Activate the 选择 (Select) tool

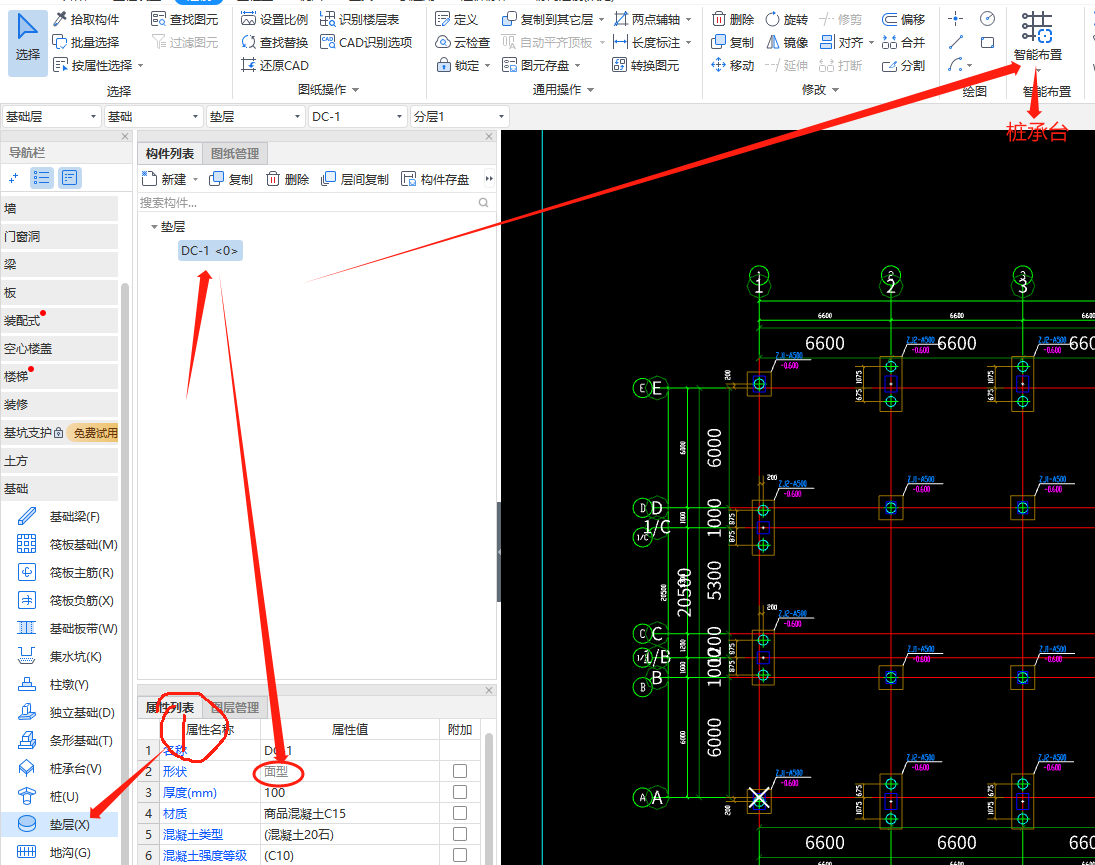point(28,42)
